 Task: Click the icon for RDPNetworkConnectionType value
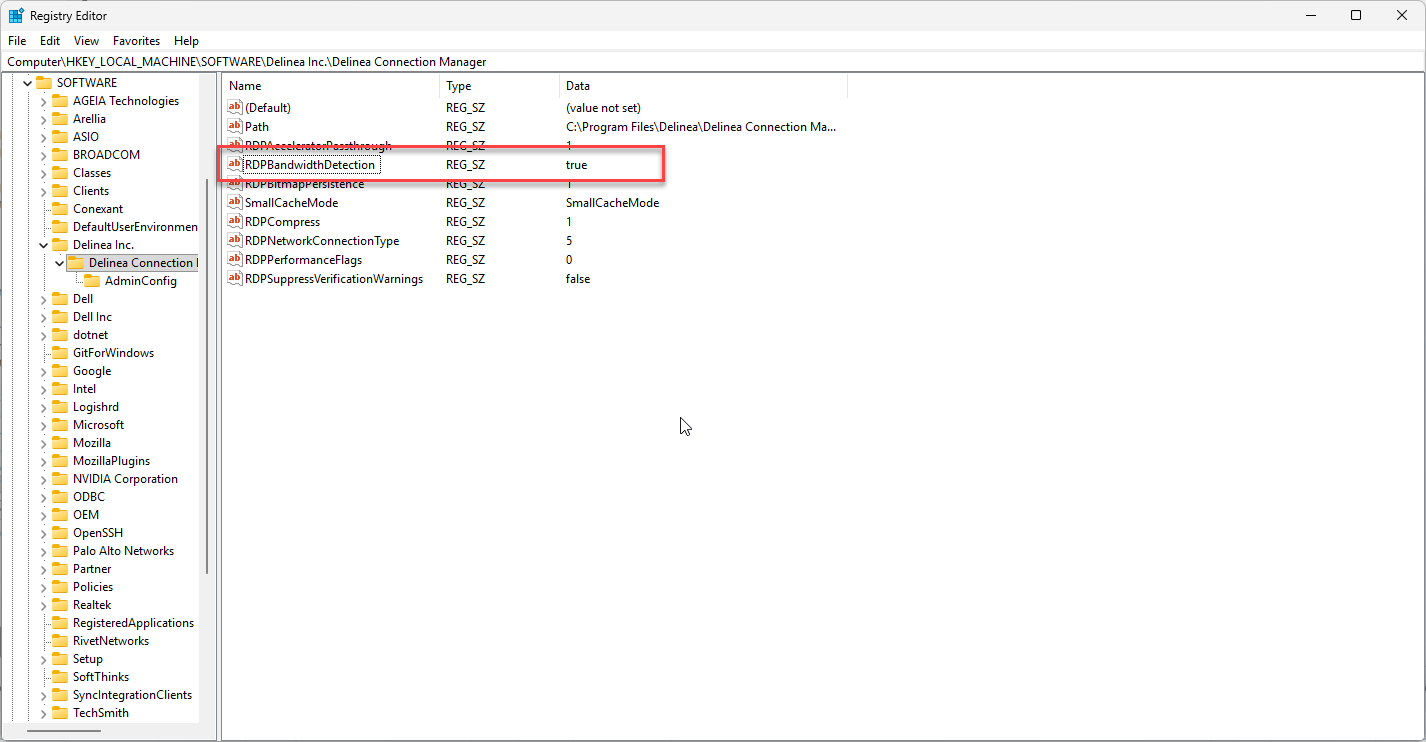click(x=235, y=241)
